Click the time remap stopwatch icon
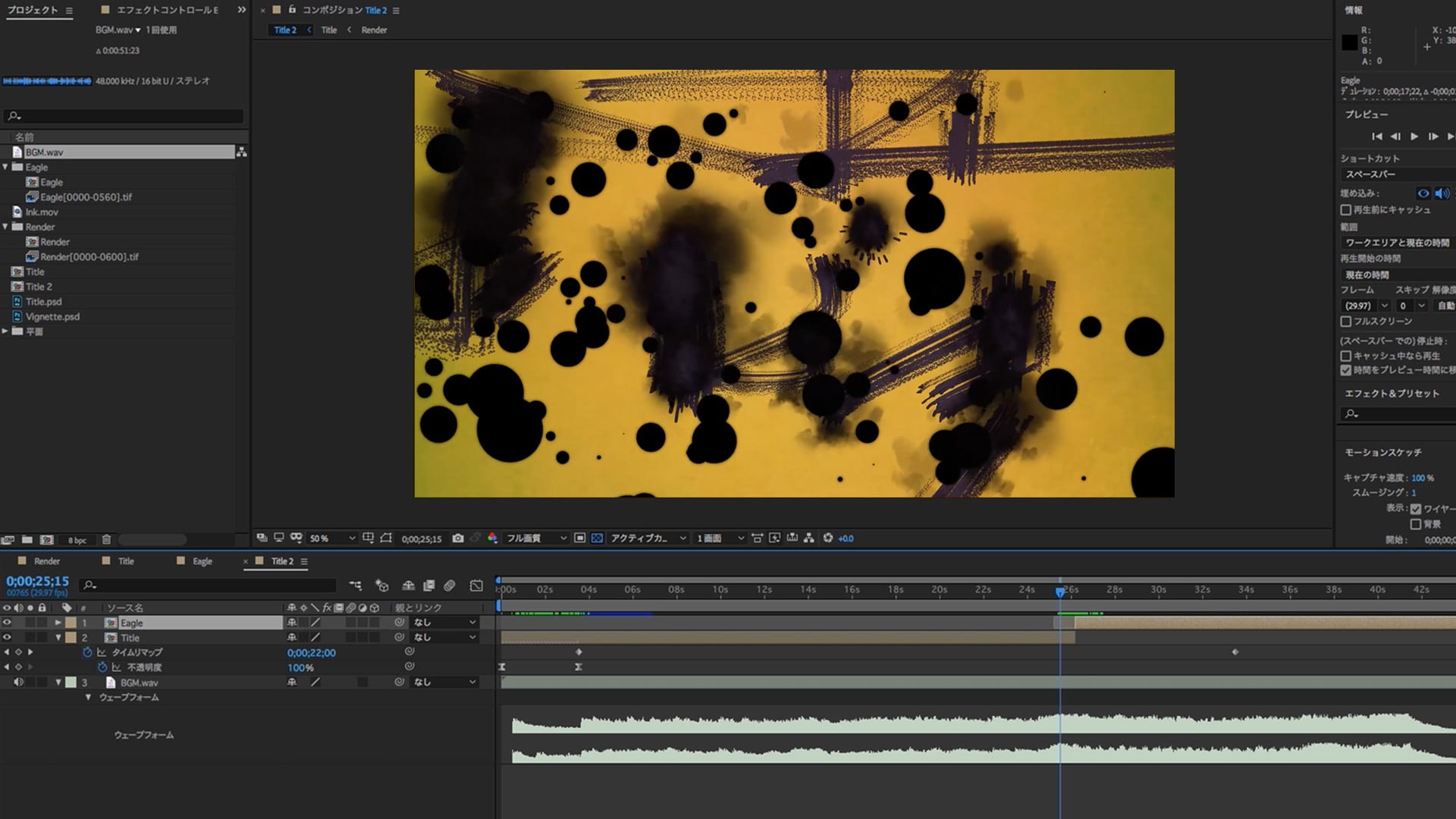 click(x=87, y=652)
